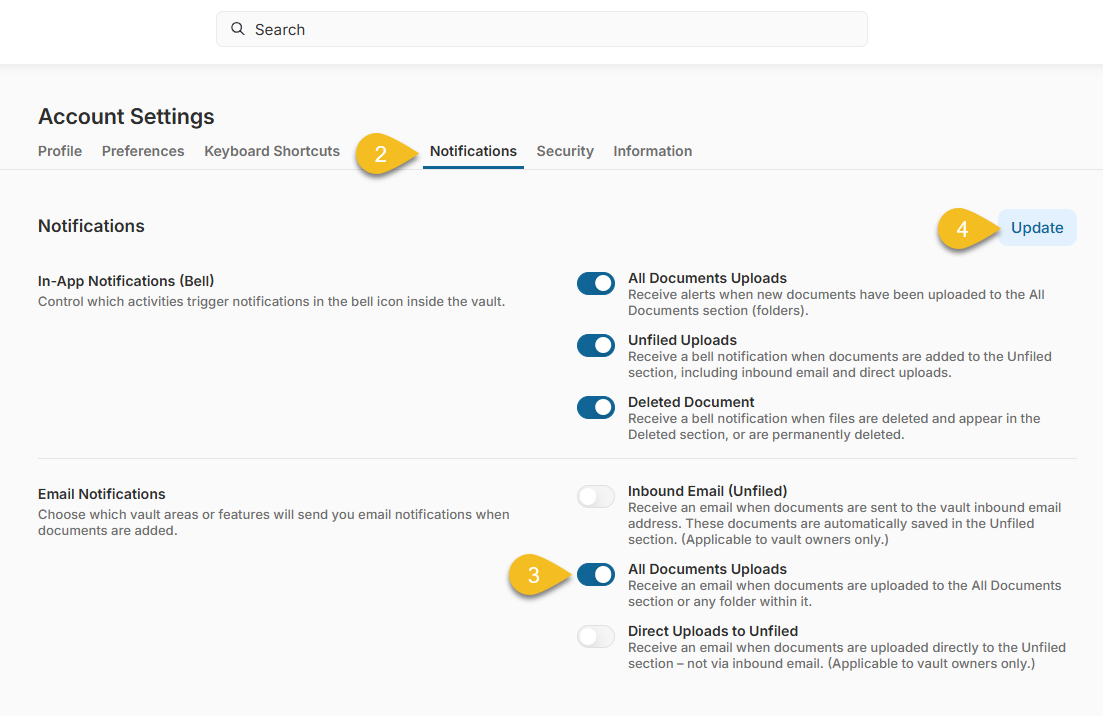Enable the Inbound Email (Unfiled) email toggle
1103x716 pixels.
coord(596,496)
